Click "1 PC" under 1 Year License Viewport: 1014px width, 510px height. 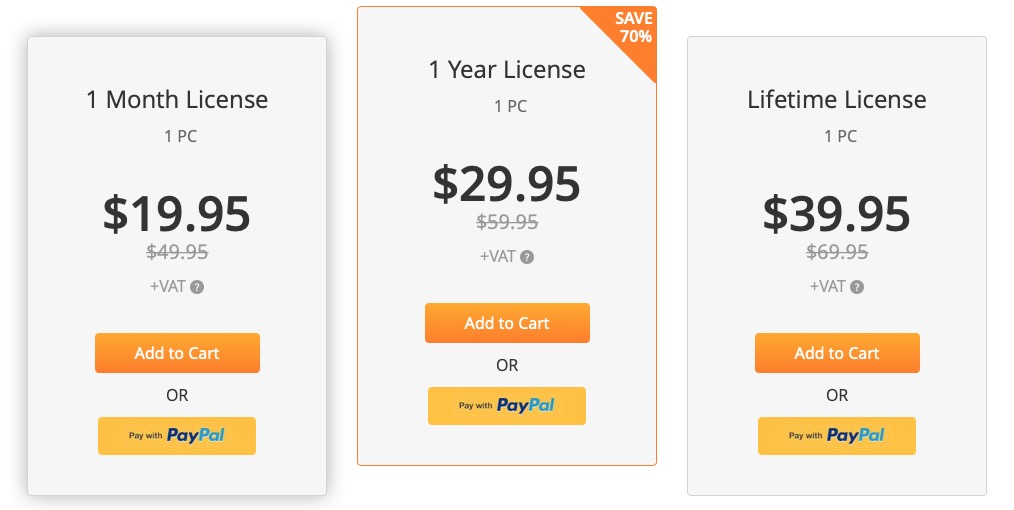click(x=510, y=106)
